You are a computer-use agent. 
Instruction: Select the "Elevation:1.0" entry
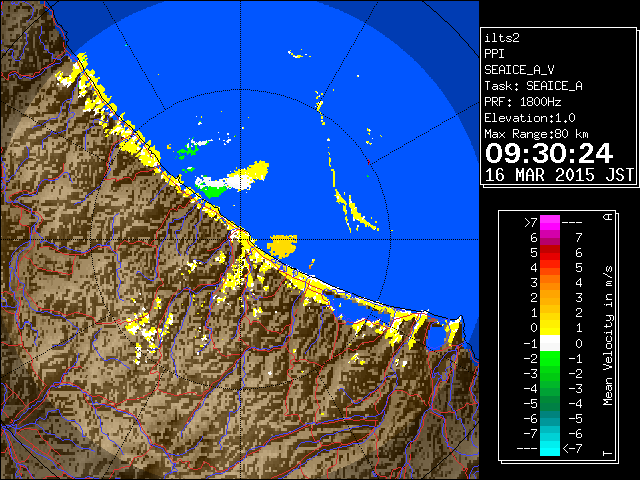(x=530, y=118)
